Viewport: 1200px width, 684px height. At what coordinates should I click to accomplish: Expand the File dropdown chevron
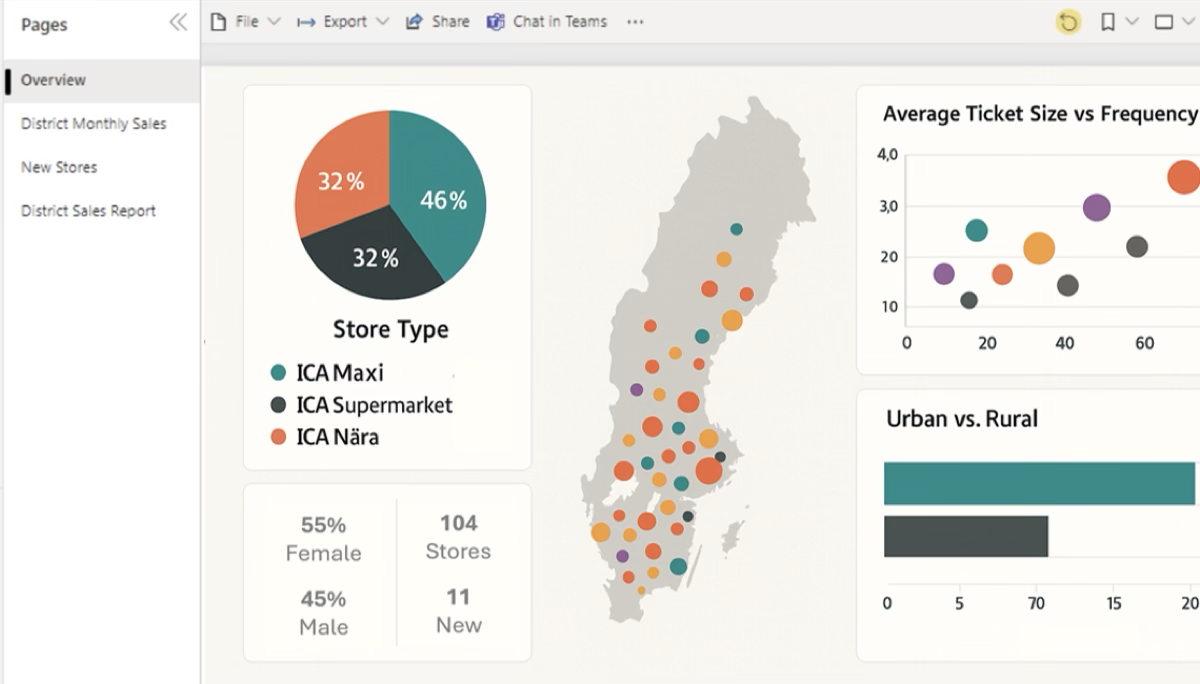[275, 22]
